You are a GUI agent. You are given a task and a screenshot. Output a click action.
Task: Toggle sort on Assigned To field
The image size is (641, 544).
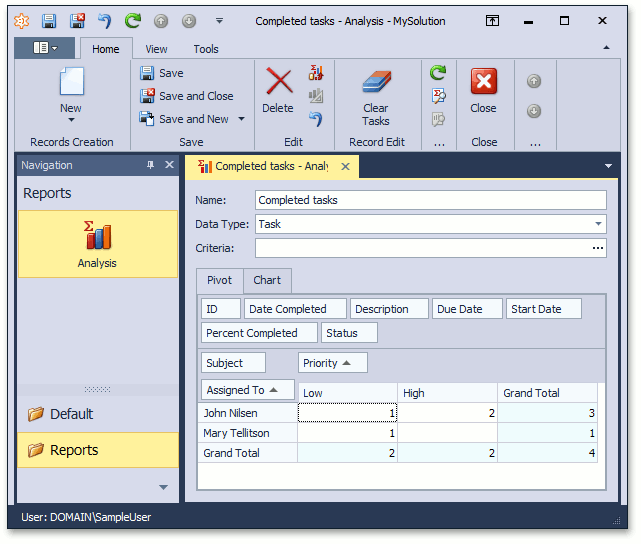[247, 390]
